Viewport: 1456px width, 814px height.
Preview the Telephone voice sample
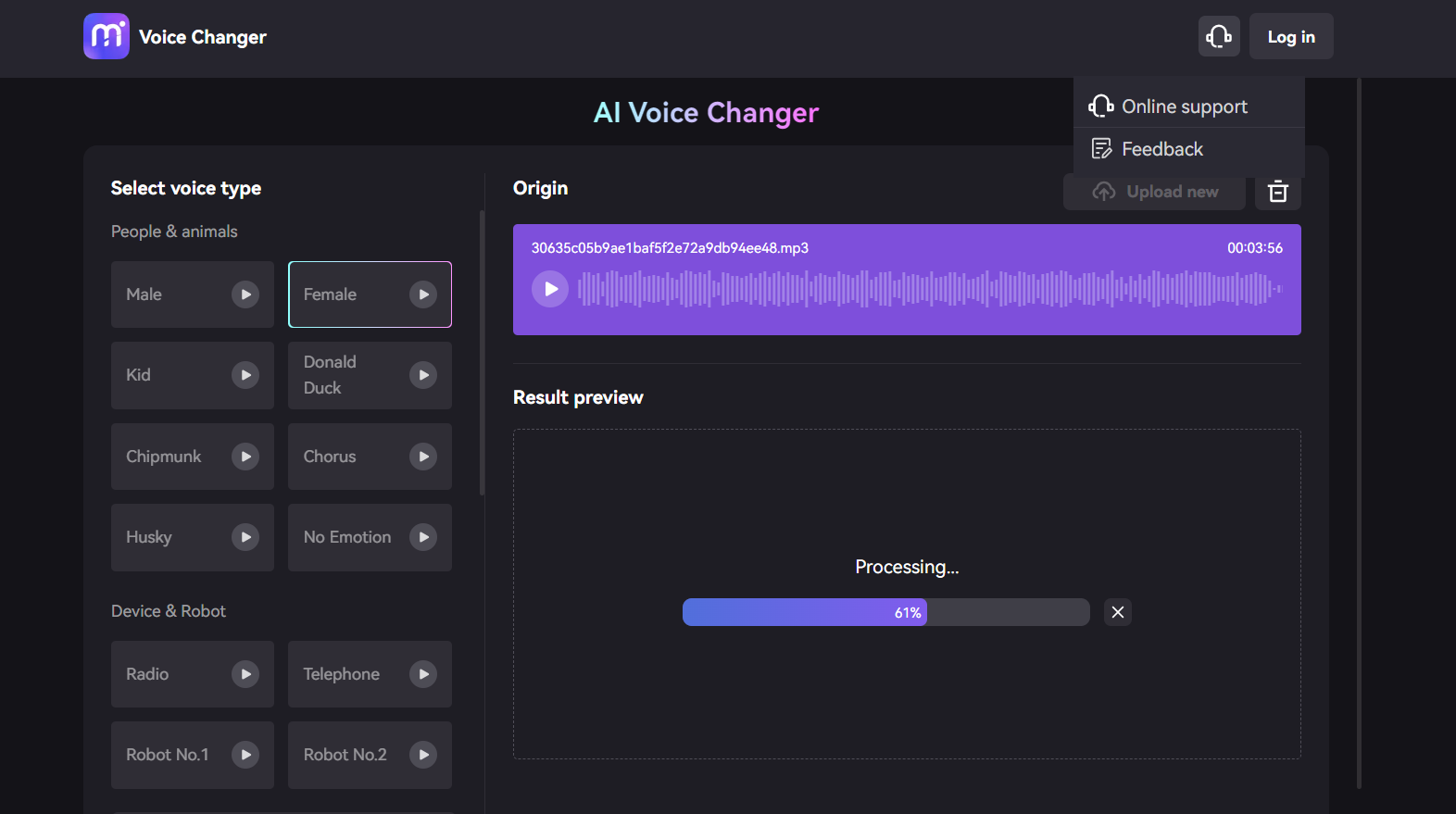click(423, 674)
